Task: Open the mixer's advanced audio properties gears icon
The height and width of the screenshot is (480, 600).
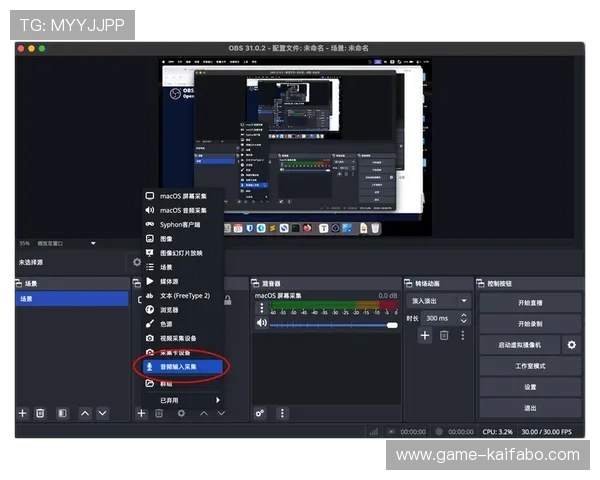Action: click(x=260, y=413)
